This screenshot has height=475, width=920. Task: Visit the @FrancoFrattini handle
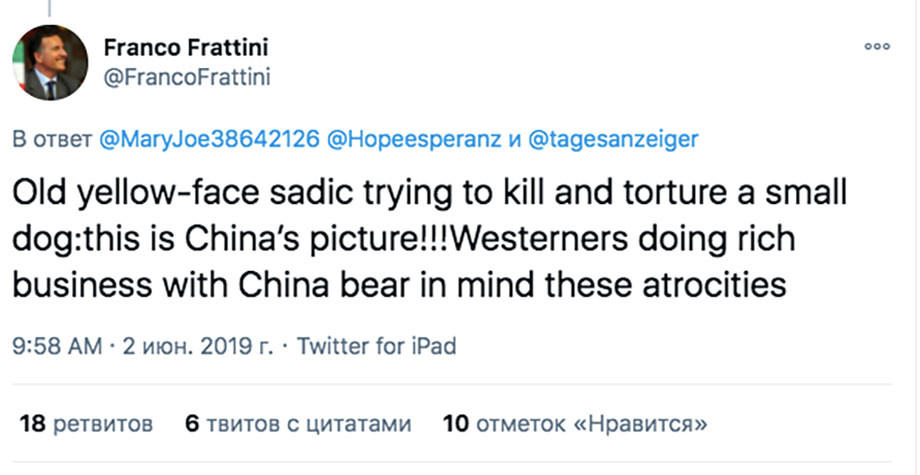187,77
